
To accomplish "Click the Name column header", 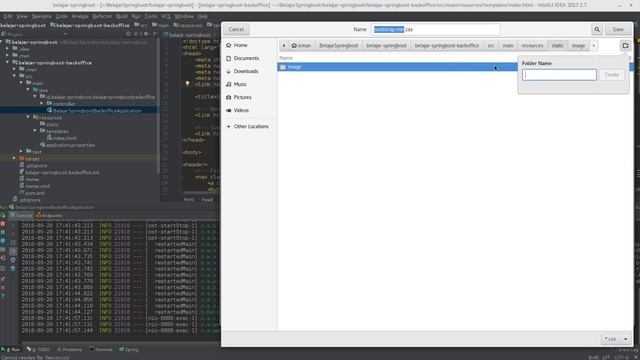I will tap(286, 58).
